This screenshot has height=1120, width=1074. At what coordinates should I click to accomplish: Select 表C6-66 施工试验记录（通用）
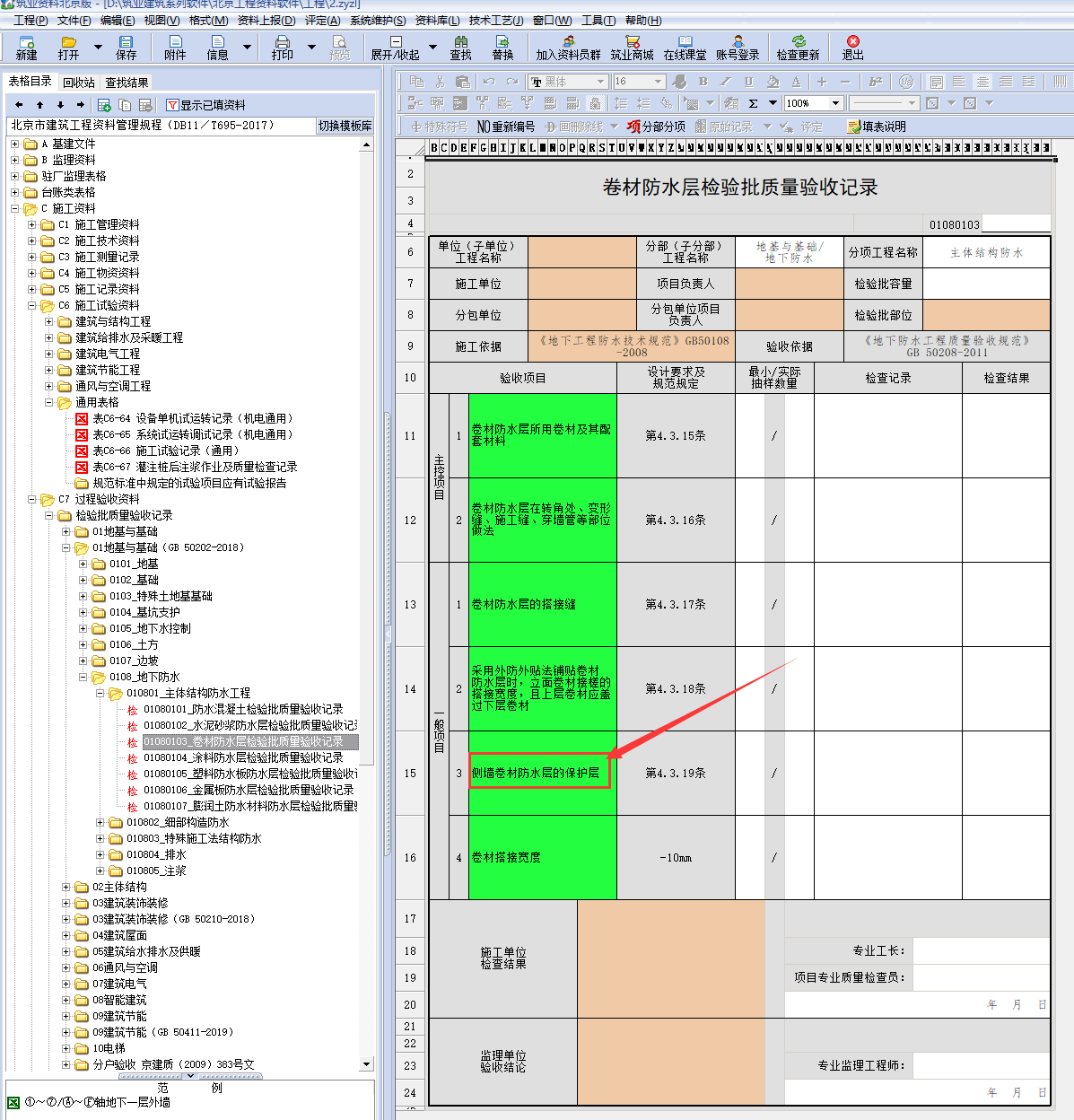click(168, 451)
